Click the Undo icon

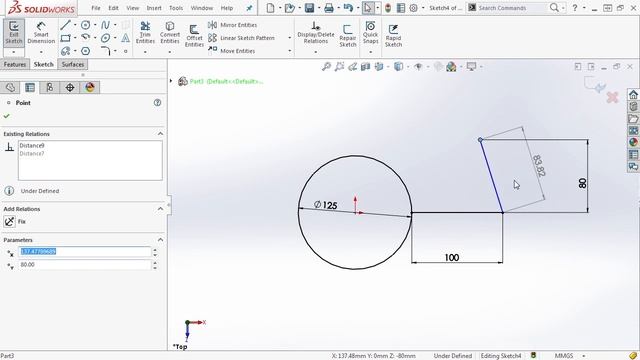pyautogui.click(x=348, y=8)
